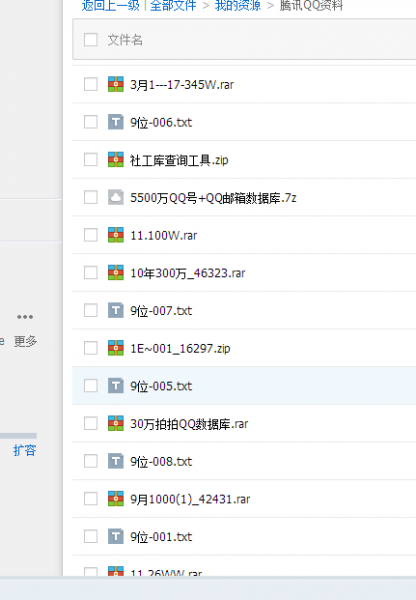Viewport: 416px width, 600px height.
Task: Open 我的资源 breadcrumb folder
Action: tap(238, 5)
